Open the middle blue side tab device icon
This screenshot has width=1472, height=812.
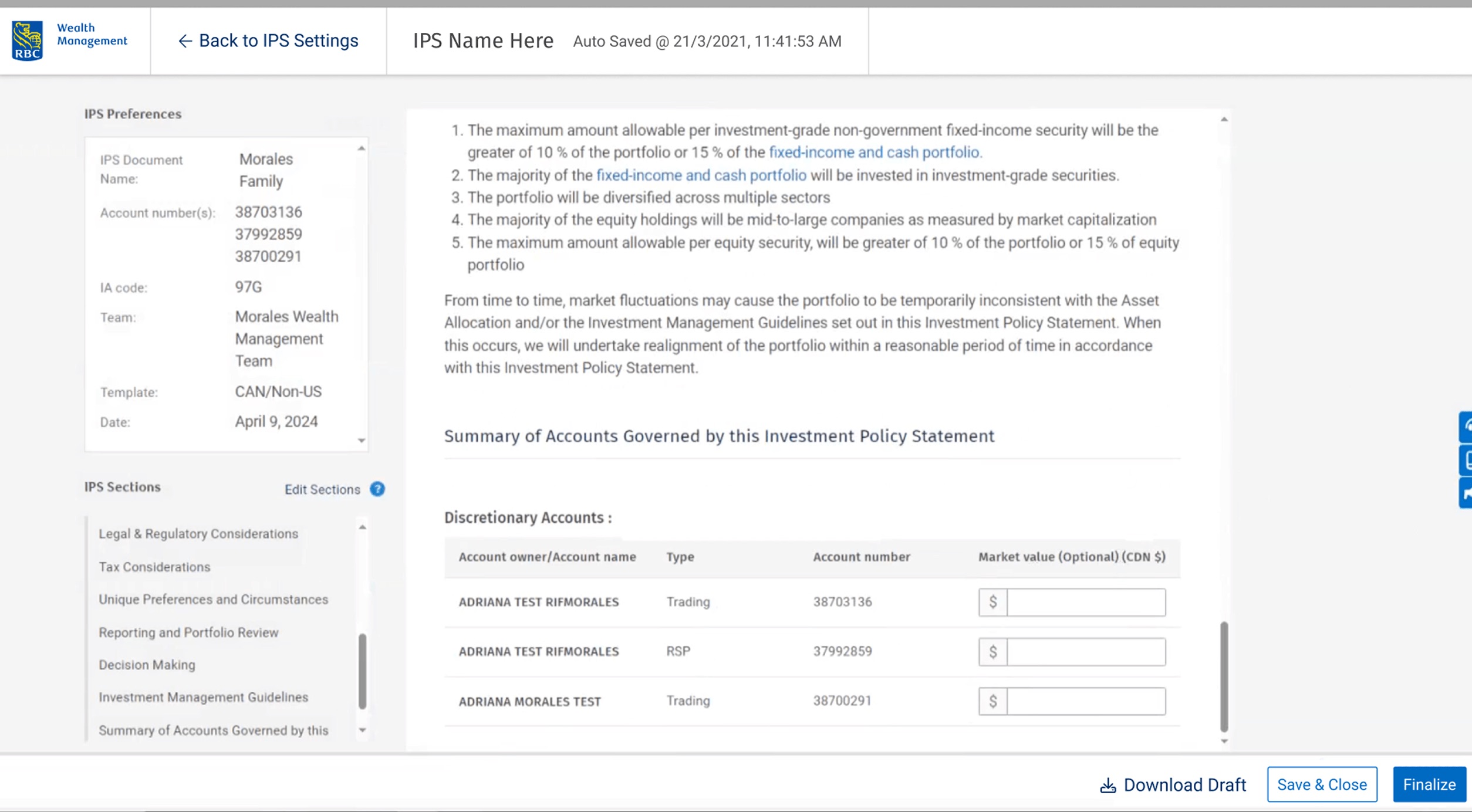point(1466,460)
